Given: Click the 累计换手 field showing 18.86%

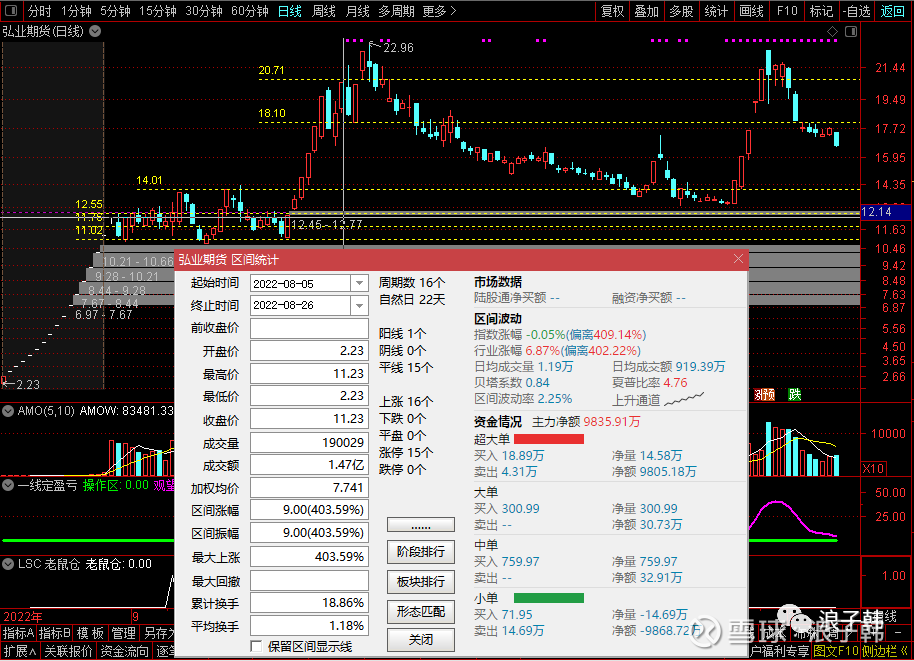Looking at the screenshot, I should tap(310, 603).
